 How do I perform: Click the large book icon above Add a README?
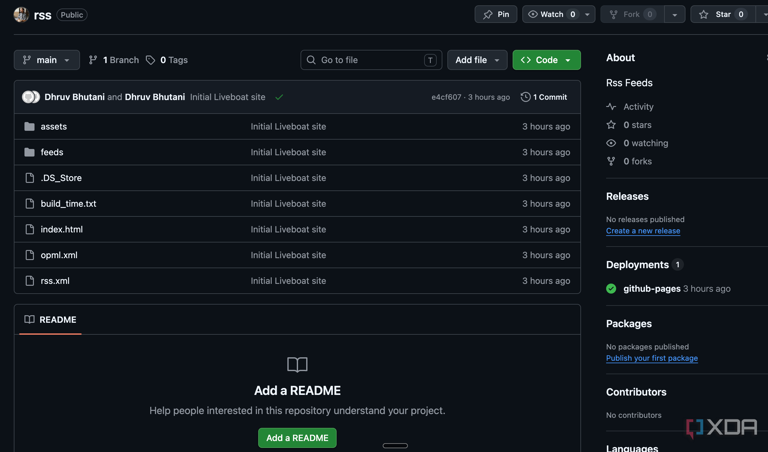coord(297,364)
